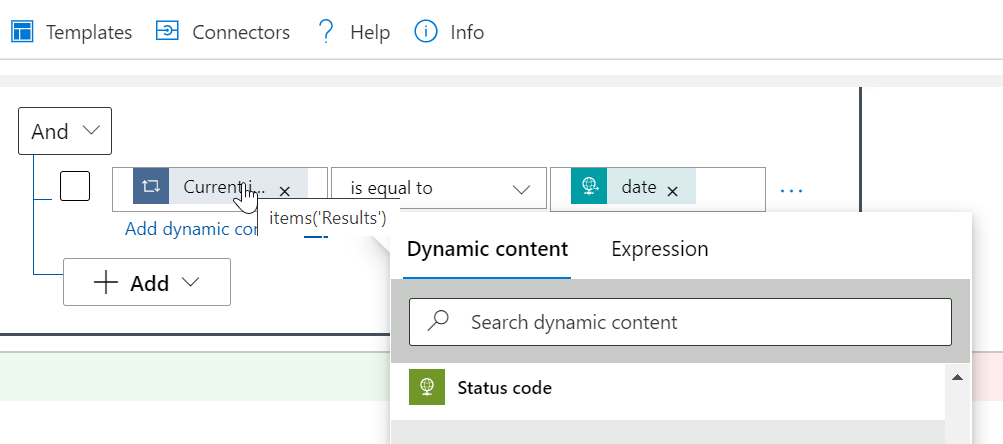Open the And operator dropdown
This screenshot has width=1003, height=444.
(65, 131)
